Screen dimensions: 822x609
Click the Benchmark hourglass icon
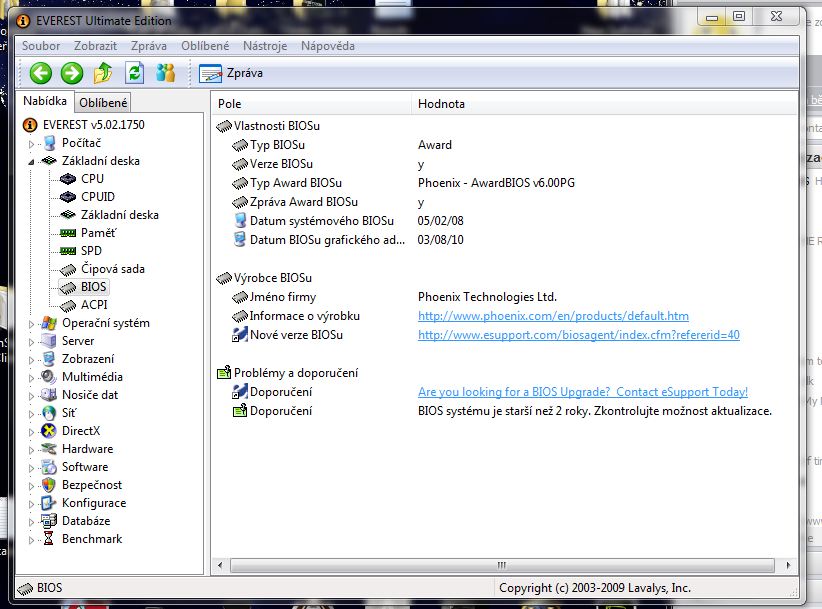coord(49,539)
